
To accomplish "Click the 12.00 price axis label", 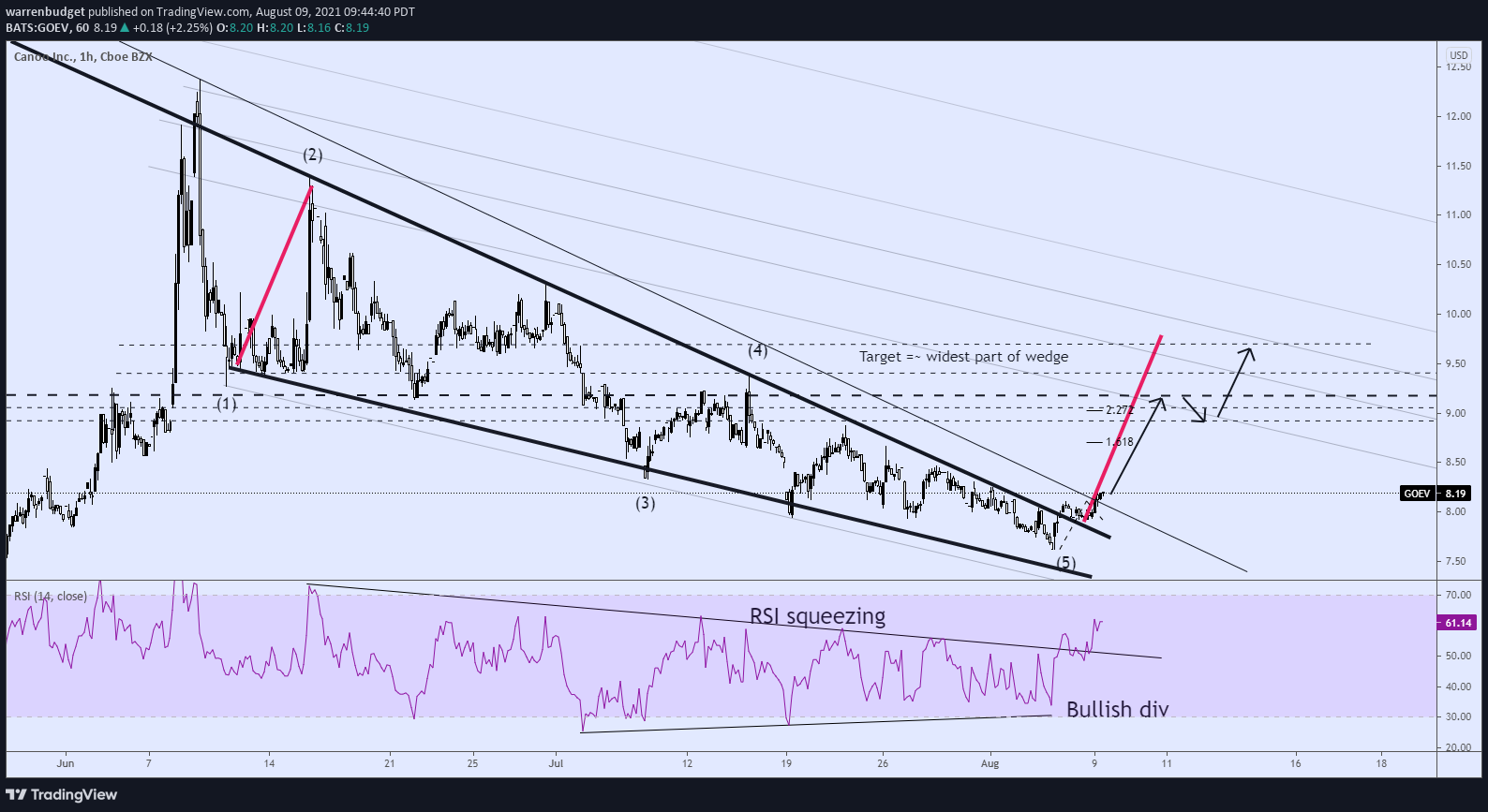I will coord(1458,116).
